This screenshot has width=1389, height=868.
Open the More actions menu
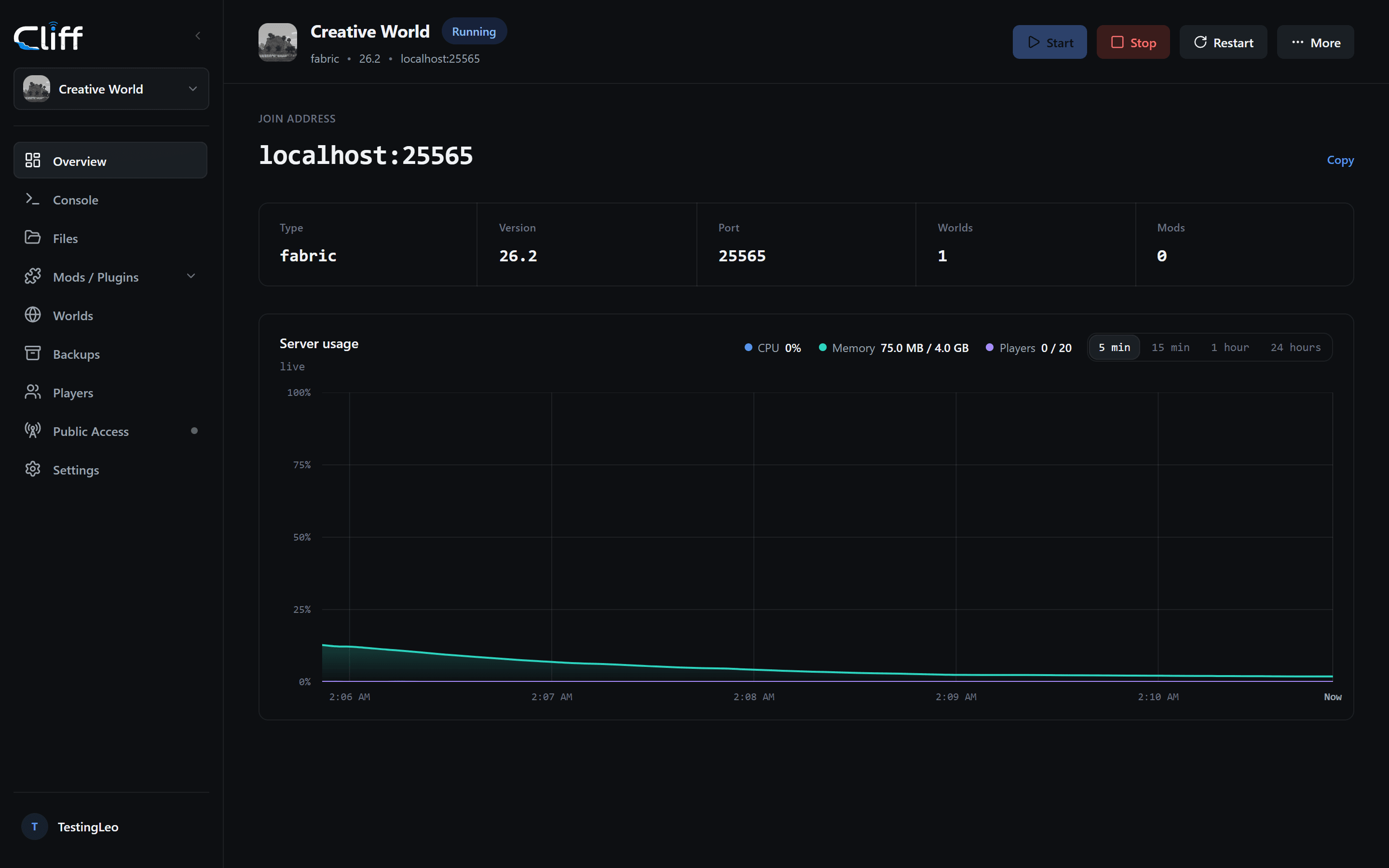click(1316, 42)
